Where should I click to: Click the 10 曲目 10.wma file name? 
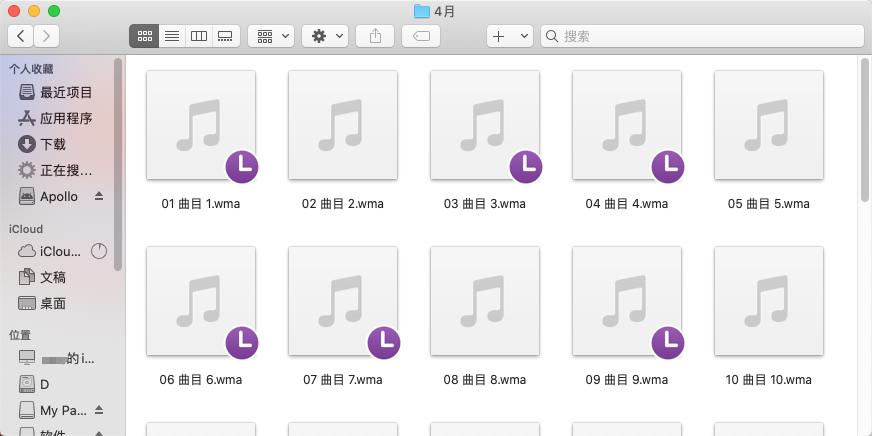[x=769, y=380]
